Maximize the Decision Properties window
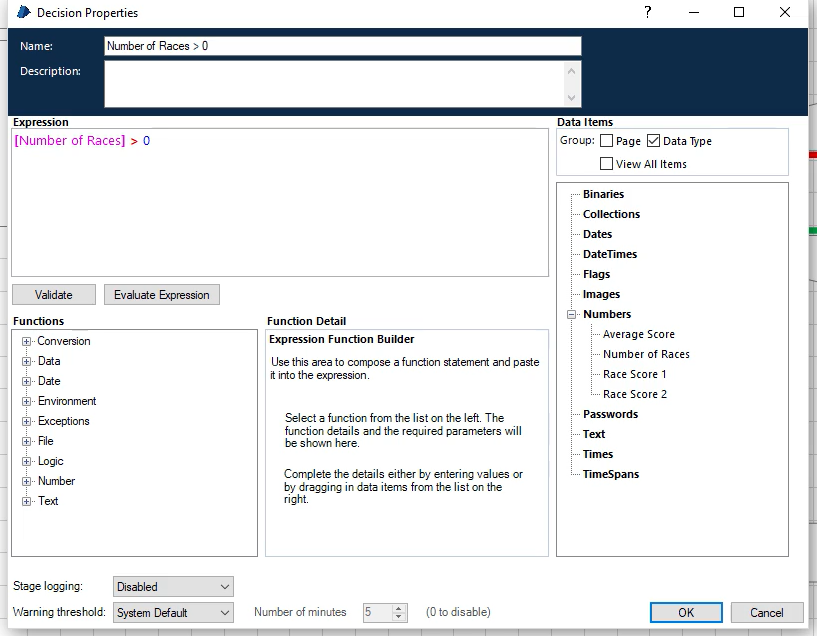817x636 pixels. [x=739, y=12]
